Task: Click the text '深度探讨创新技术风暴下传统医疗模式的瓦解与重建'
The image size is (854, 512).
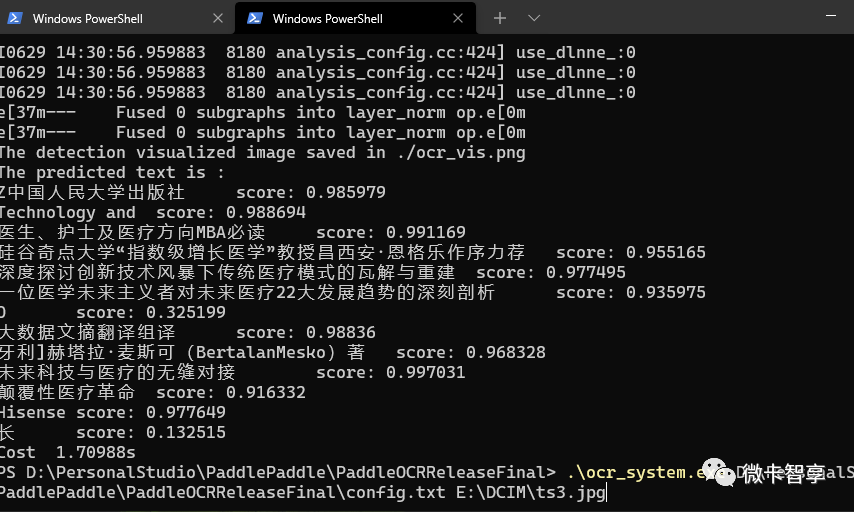Action: [227, 272]
